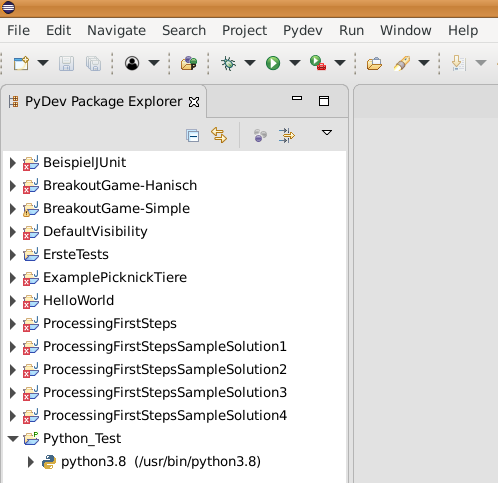
Task: Click the Open Task folder icon
Action: point(374,63)
